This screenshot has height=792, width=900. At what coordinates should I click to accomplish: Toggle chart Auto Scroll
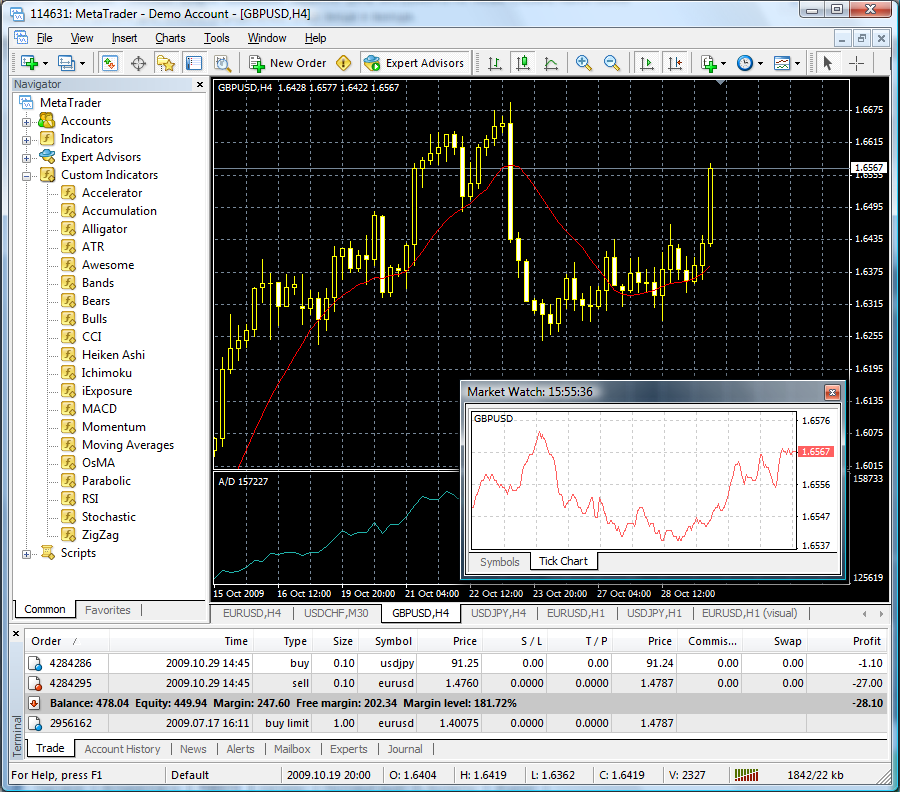point(646,63)
